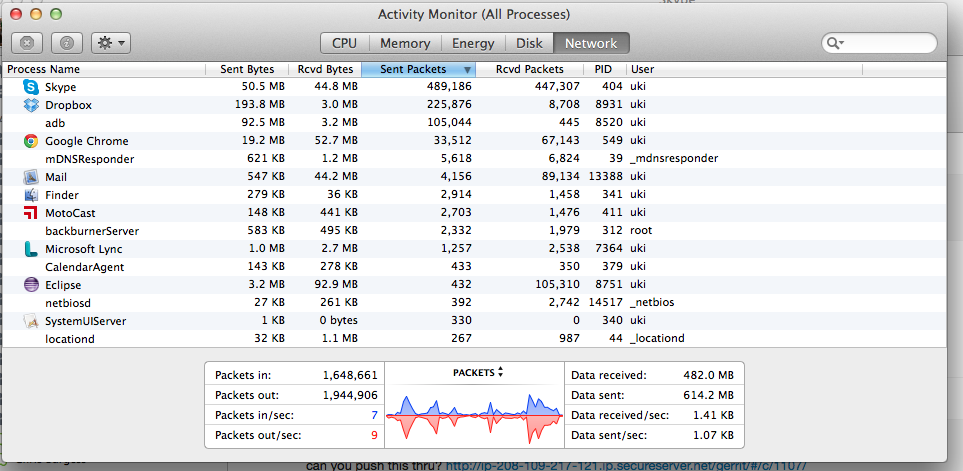The width and height of the screenshot is (963, 471).
Task: Select the netbiosd process name
Action: [x=68, y=303]
